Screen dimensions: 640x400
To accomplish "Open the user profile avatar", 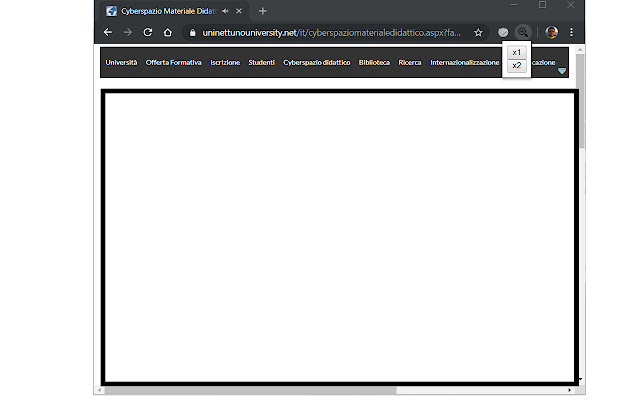I will coord(551,32).
